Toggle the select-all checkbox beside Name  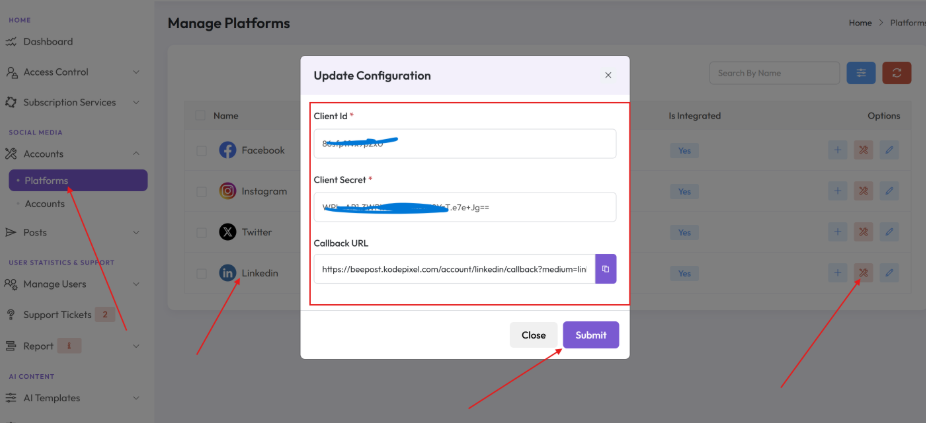click(201, 116)
